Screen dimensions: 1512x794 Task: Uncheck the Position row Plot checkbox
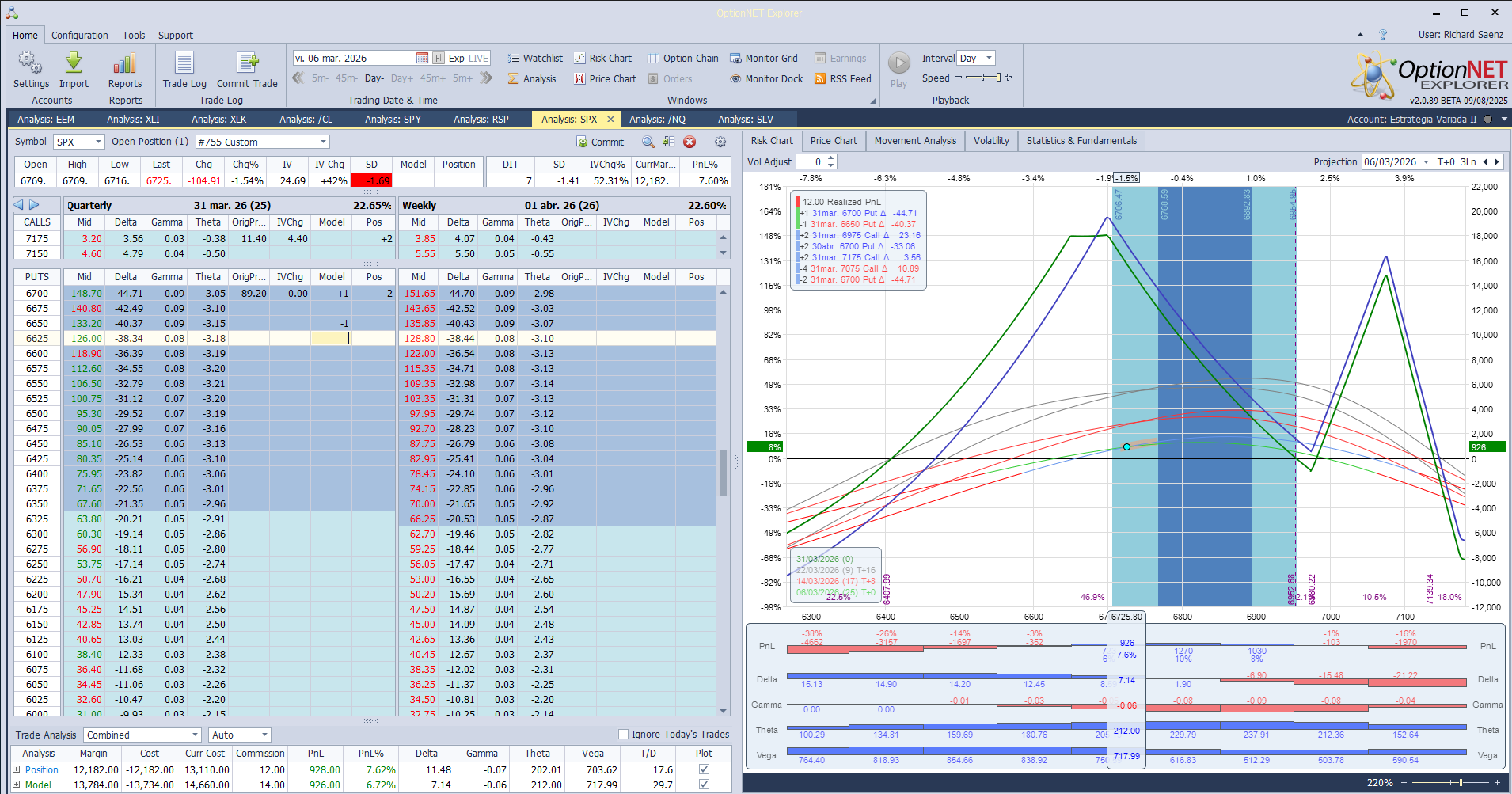tap(704, 769)
